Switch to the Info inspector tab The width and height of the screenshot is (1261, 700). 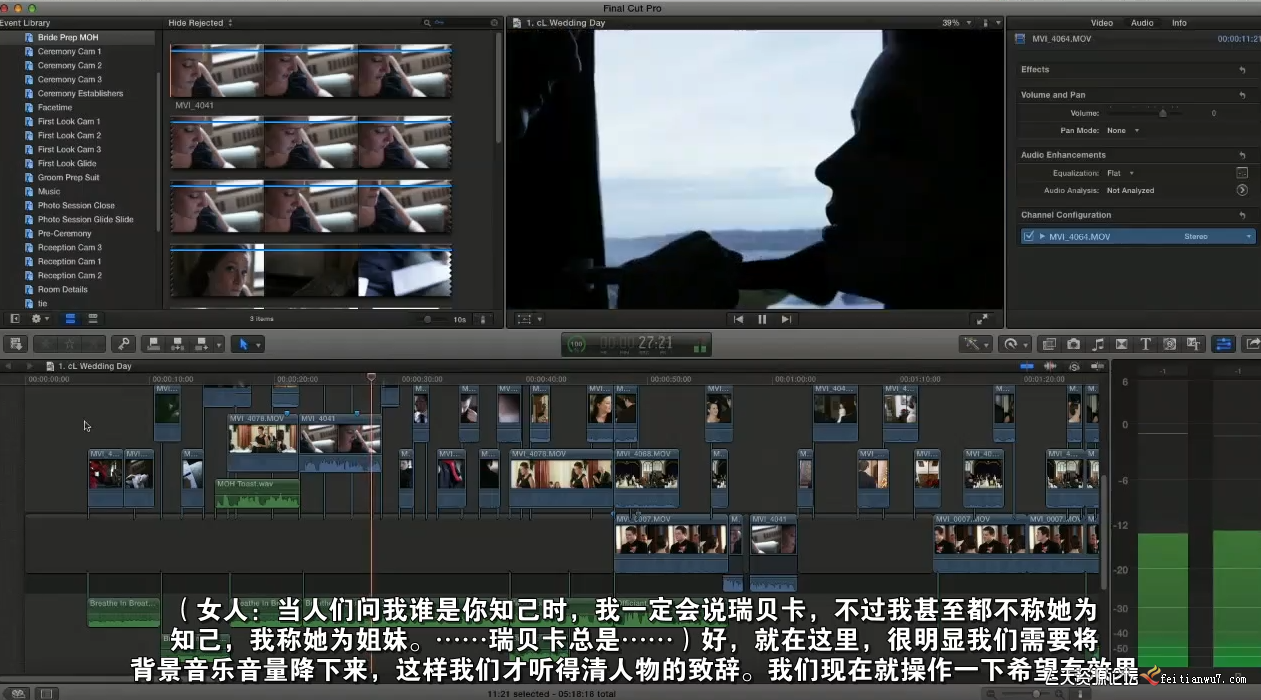pyautogui.click(x=1179, y=23)
